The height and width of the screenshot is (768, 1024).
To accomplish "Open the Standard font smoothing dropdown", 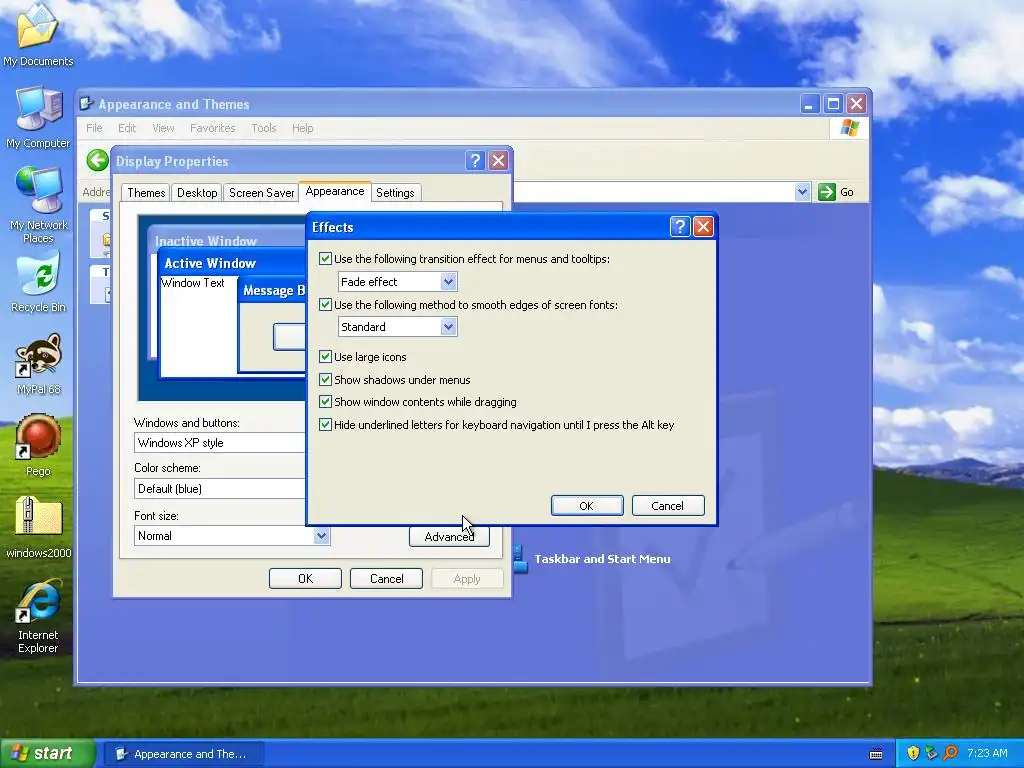I will (x=397, y=327).
